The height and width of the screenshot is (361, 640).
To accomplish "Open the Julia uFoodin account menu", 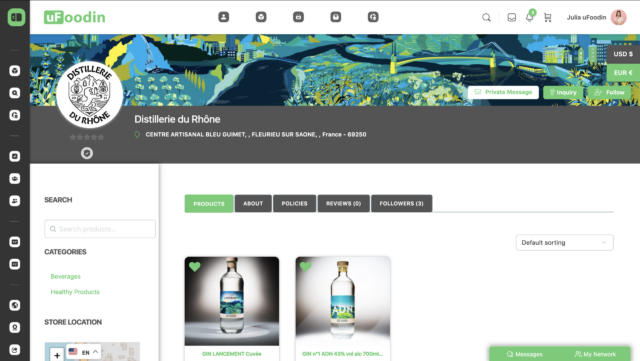I will tap(586, 18).
